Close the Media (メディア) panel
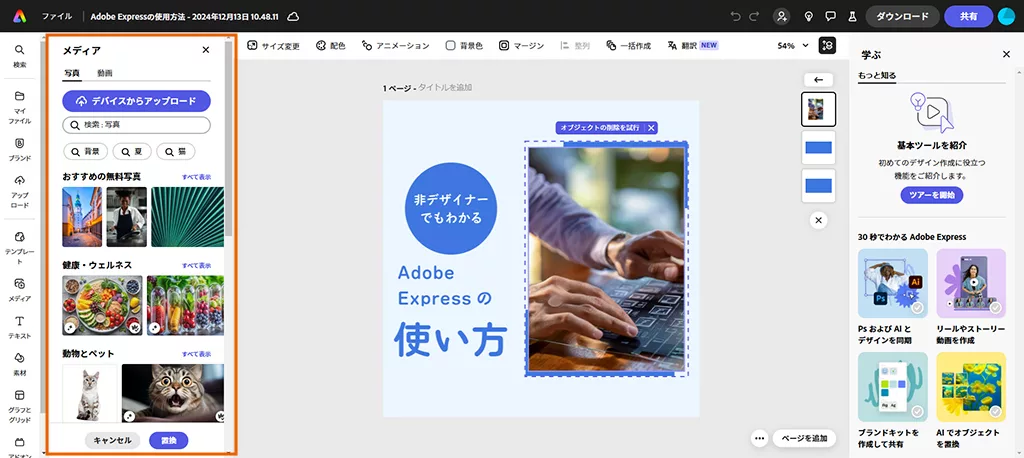 point(206,50)
